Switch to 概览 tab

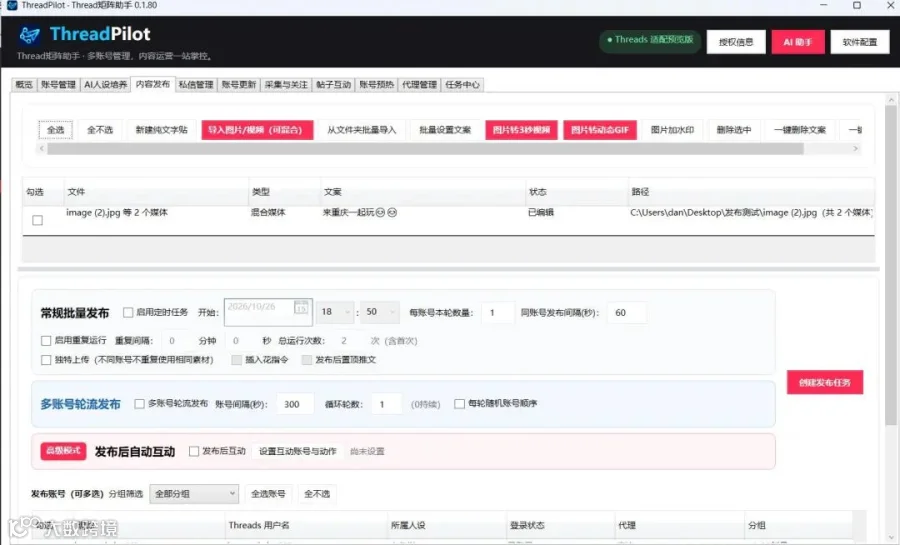tap(24, 84)
